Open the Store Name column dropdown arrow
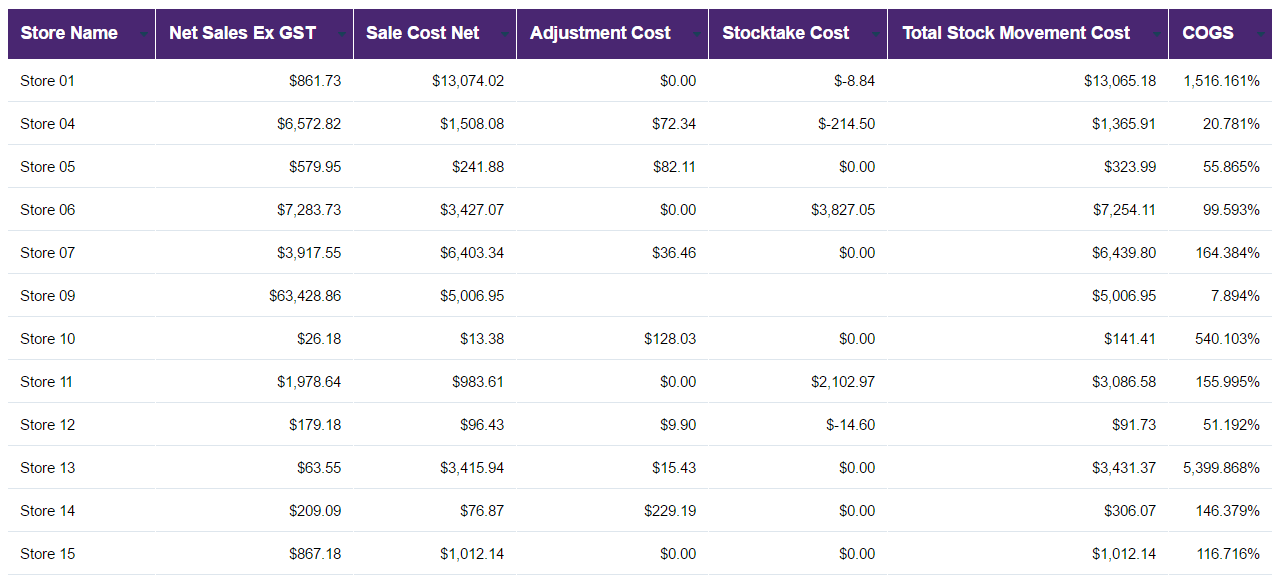The height and width of the screenshot is (578, 1282). [145, 34]
